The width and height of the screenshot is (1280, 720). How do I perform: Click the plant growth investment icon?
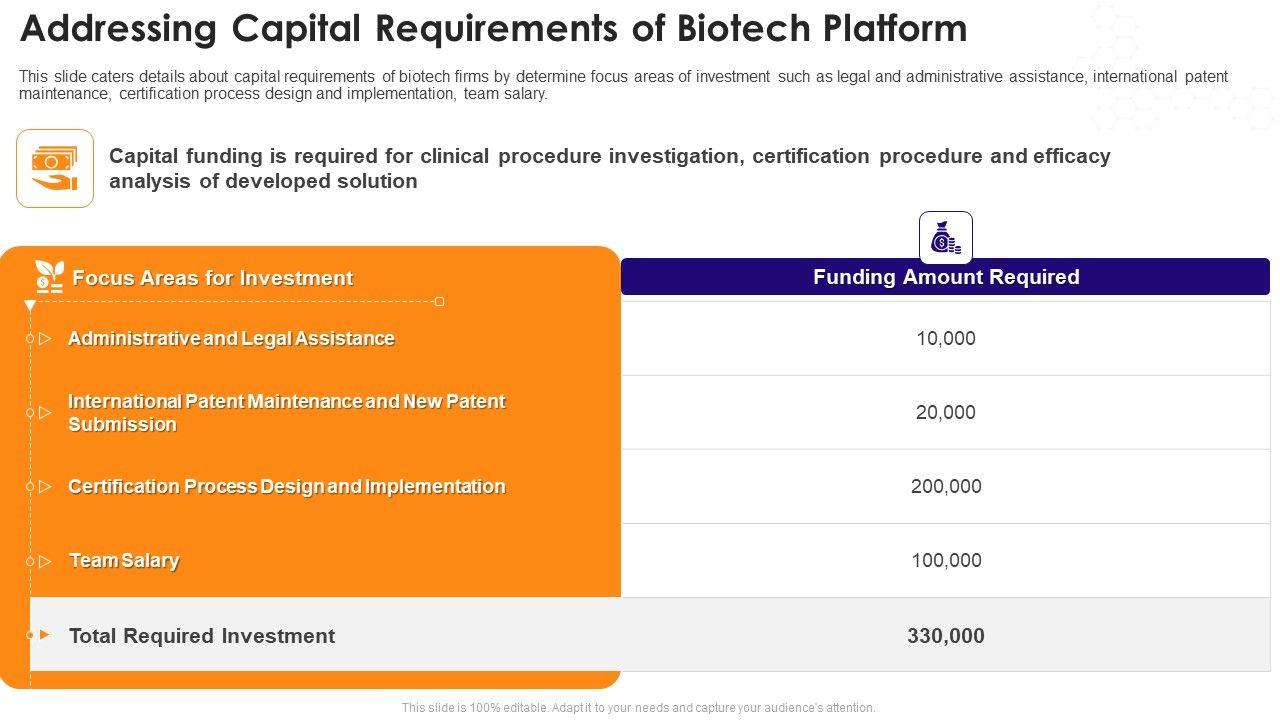[x=49, y=277]
